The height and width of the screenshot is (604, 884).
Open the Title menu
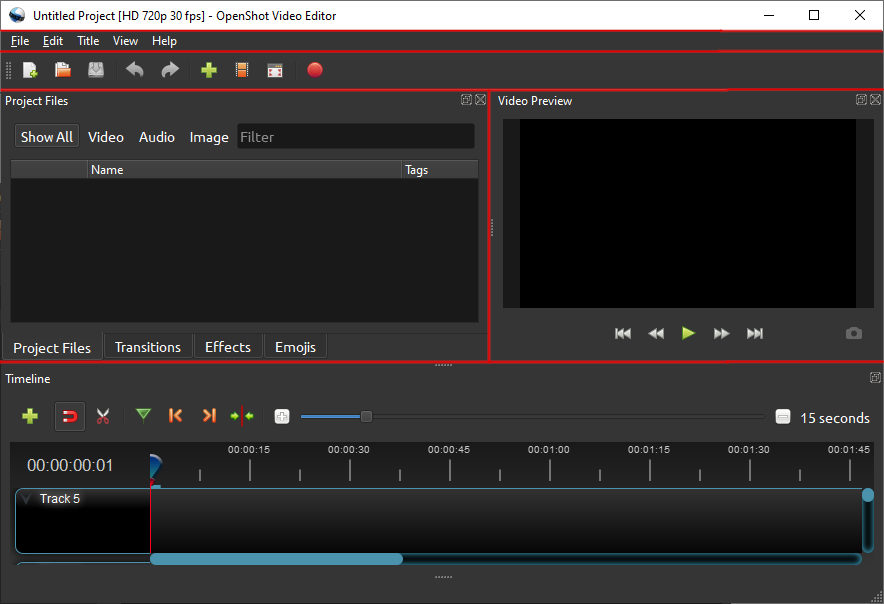tap(88, 41)
